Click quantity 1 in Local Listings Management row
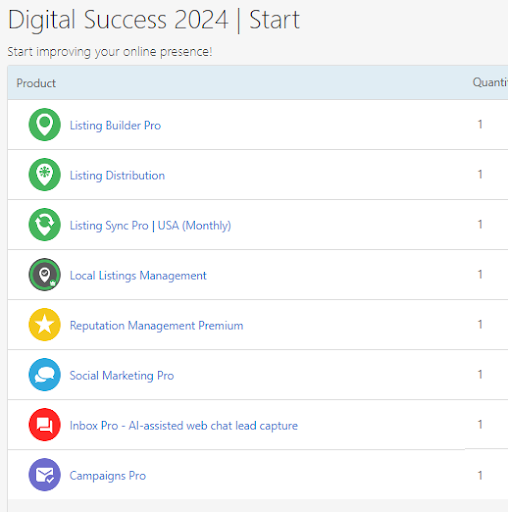508x512 pixels. pos(480,274)
